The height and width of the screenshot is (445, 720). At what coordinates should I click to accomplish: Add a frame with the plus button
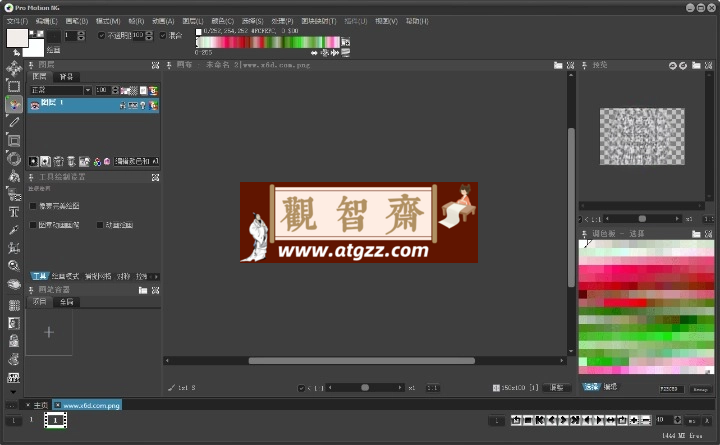tap(634, 420)
